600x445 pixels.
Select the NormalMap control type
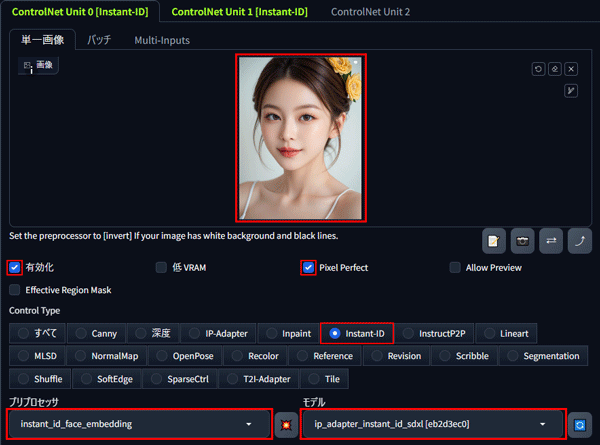(x=107, y=356)
